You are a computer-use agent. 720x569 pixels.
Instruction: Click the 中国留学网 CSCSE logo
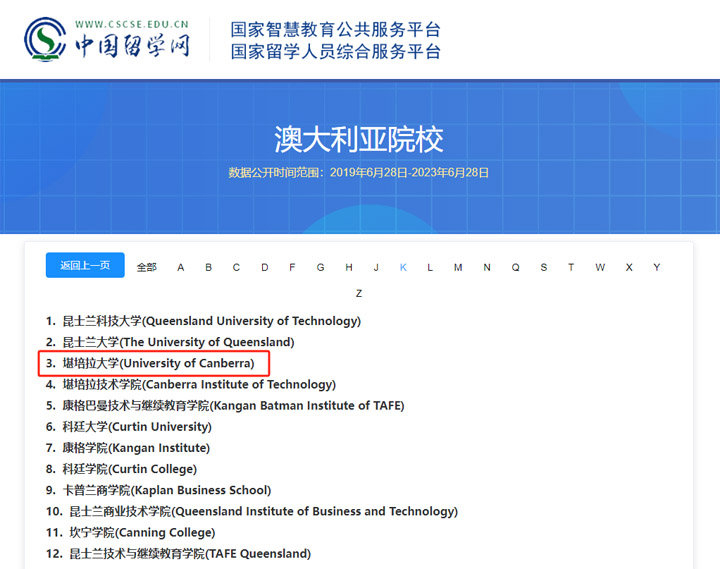point(107,39)
